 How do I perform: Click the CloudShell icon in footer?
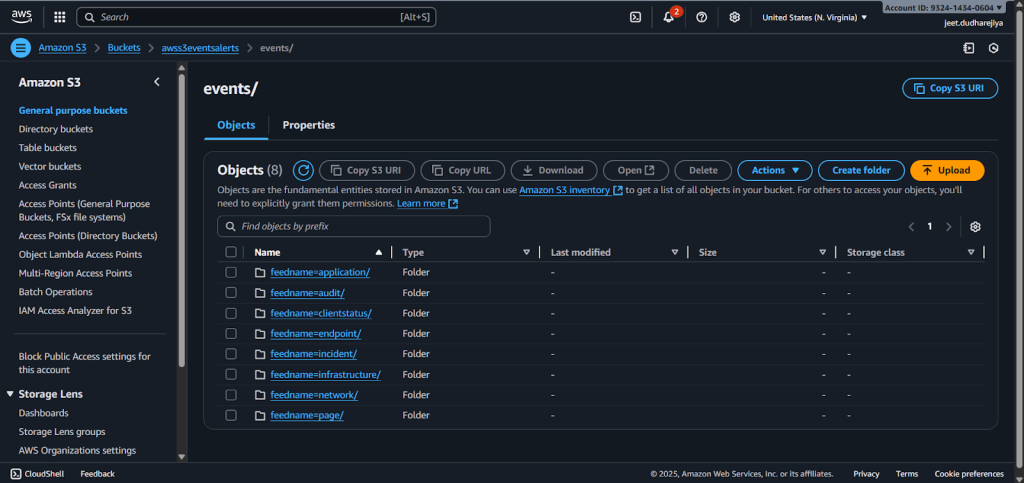point(16,474)
